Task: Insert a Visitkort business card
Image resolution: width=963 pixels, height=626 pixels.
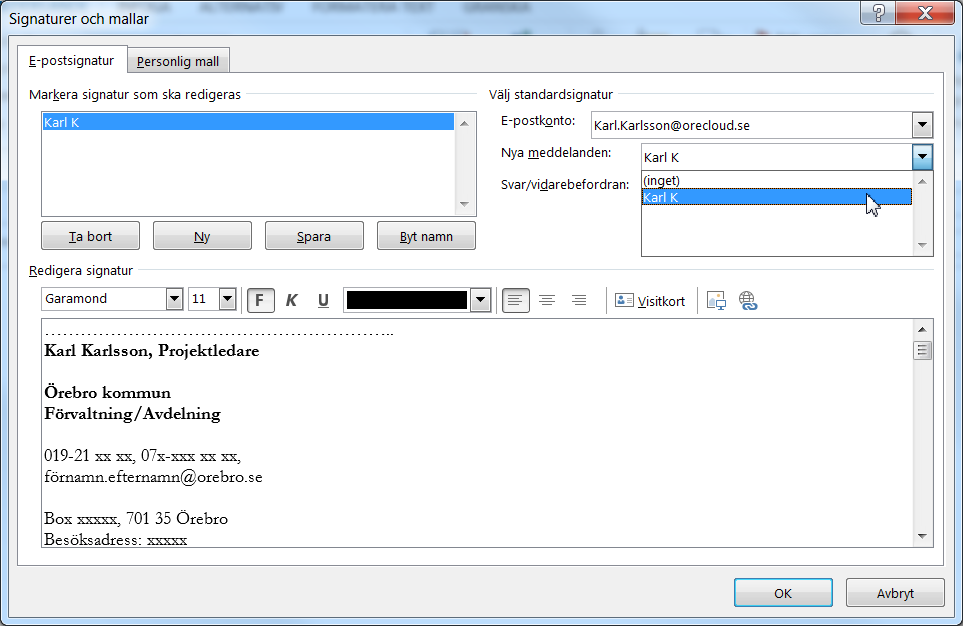Action: click(x=650, y=301)
